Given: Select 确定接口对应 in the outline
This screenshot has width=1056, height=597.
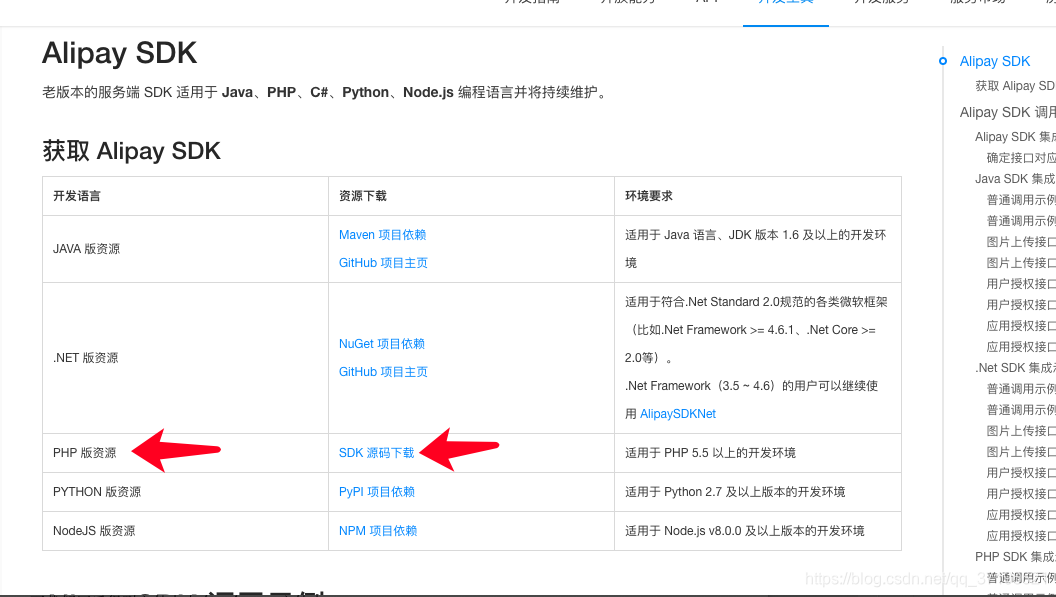Looking at the screenshot, I should tap(1021, 158).
